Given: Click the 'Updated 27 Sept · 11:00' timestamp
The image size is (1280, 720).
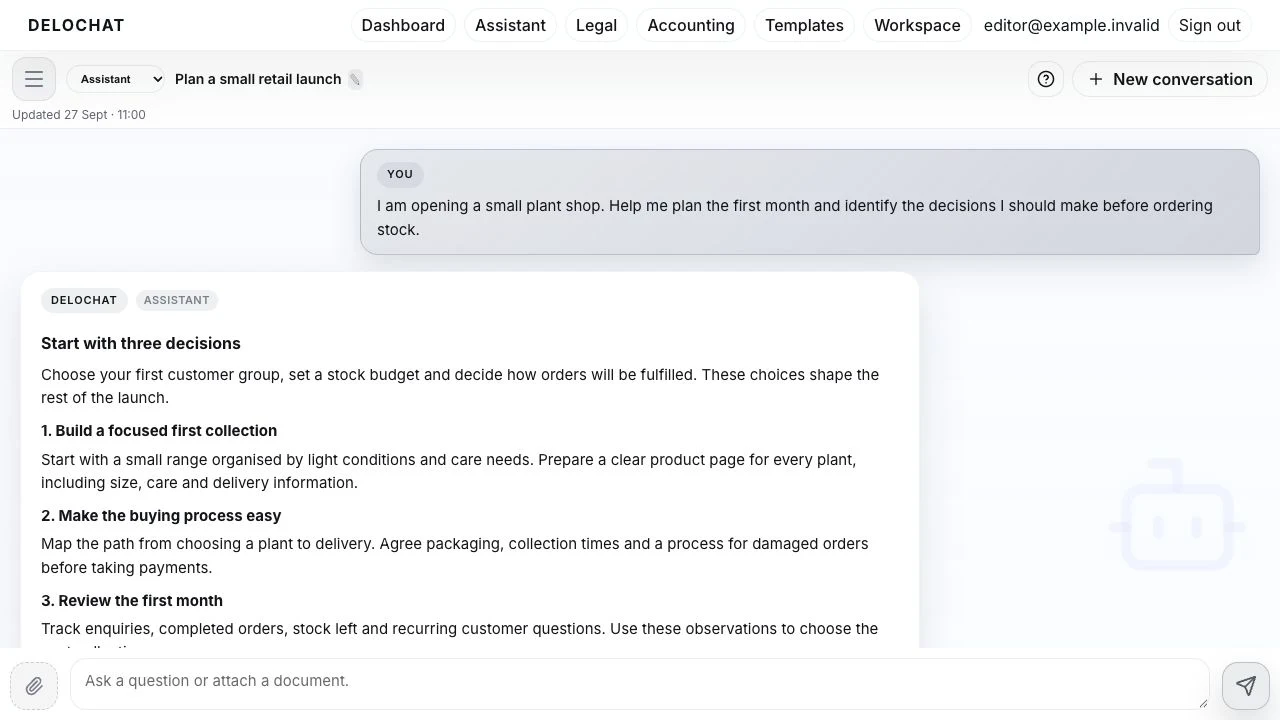Looking at the screenshot, I should click(x=79, y=115).
